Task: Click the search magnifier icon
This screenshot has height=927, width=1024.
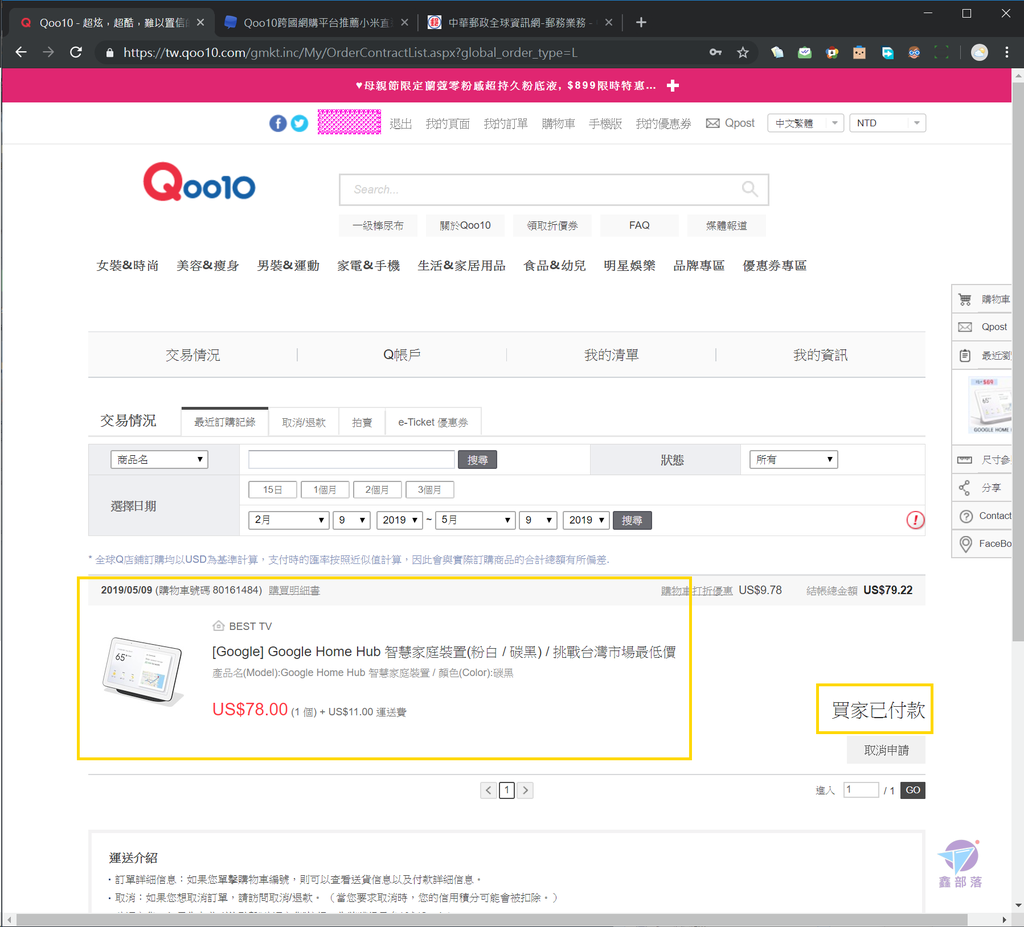Action: coord(750,189)
